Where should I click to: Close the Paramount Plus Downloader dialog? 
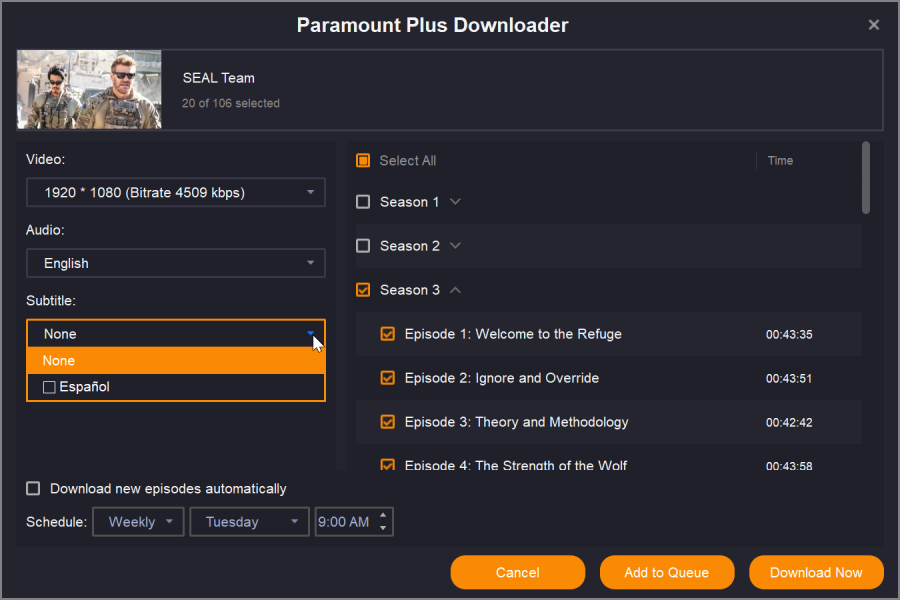click(874, 25)
